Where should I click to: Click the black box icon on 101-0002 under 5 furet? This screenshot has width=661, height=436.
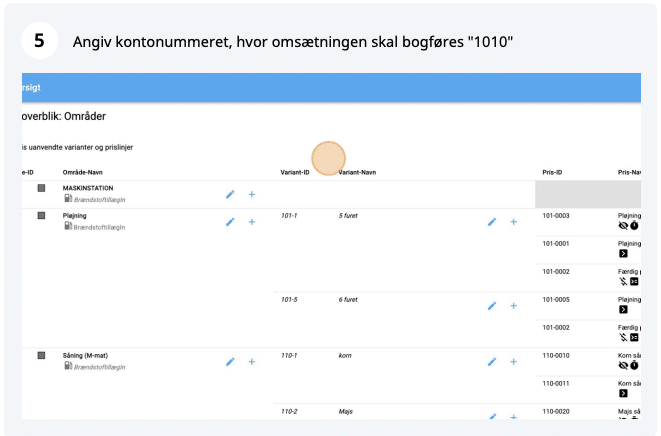(x=634, y=281)
